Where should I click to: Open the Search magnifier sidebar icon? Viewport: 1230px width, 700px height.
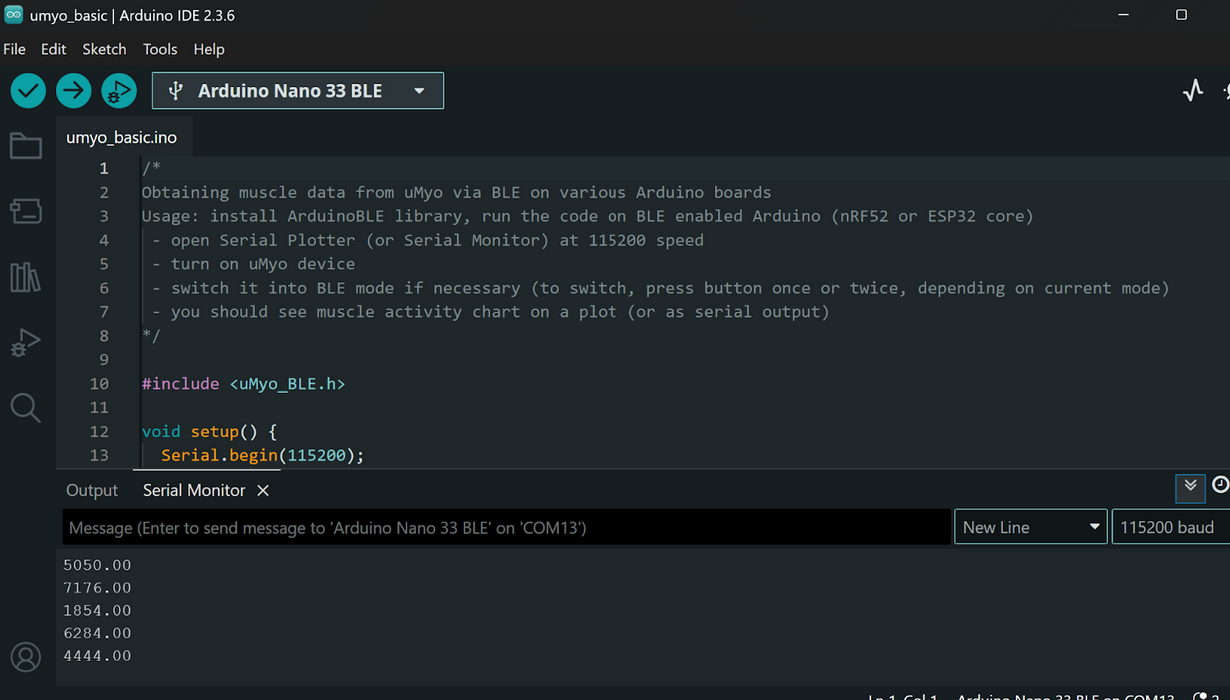click(x=26, y=408)
